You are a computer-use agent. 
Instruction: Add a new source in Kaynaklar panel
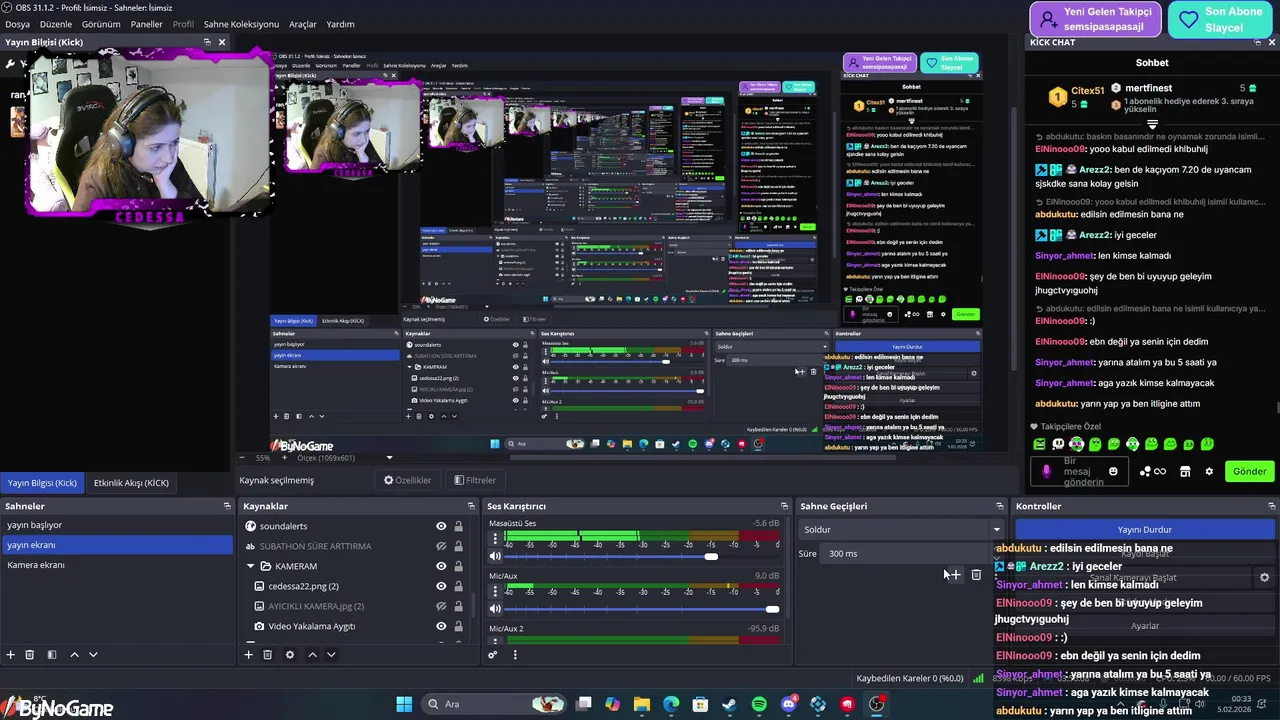(248, 655)
